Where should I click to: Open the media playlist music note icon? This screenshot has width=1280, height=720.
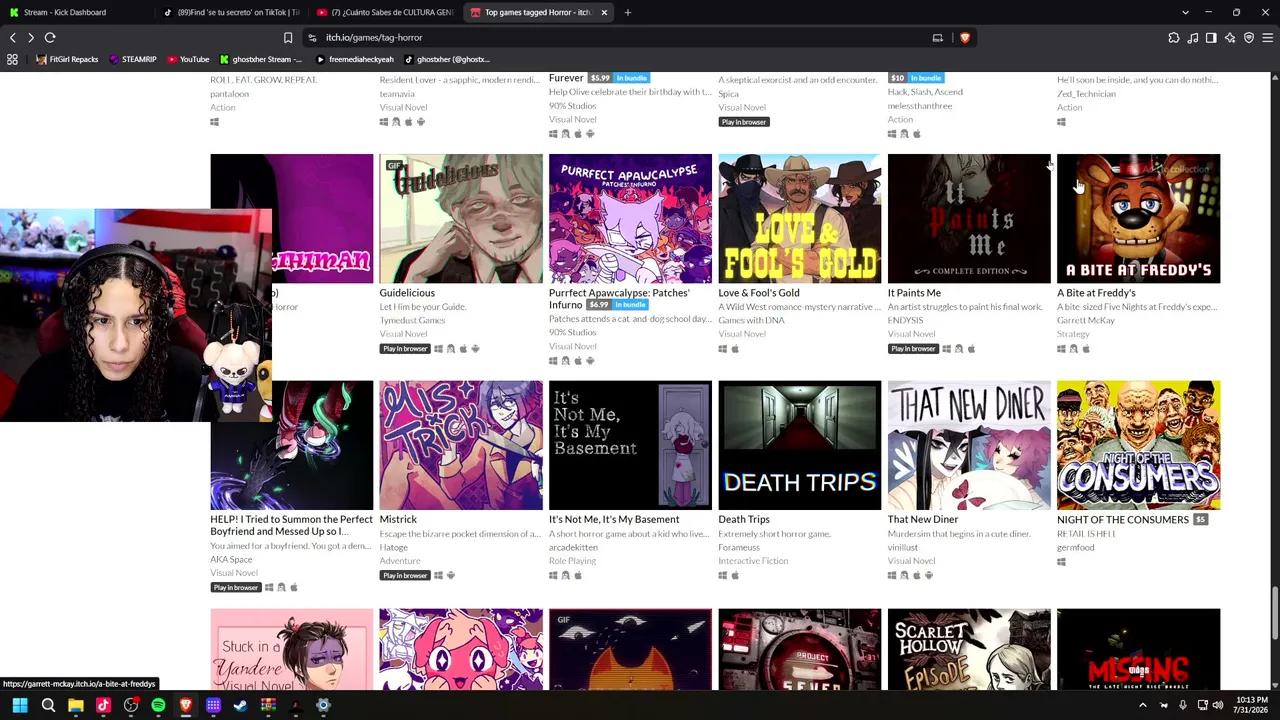pos(1193,38)
